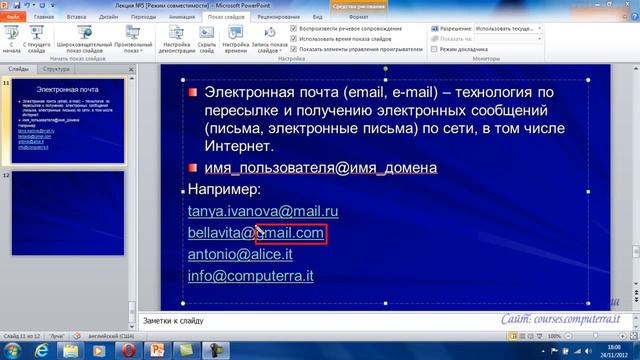Click language indicator английский (США)
This screenshot has width=640, height=360.
(x=111, y=336)
